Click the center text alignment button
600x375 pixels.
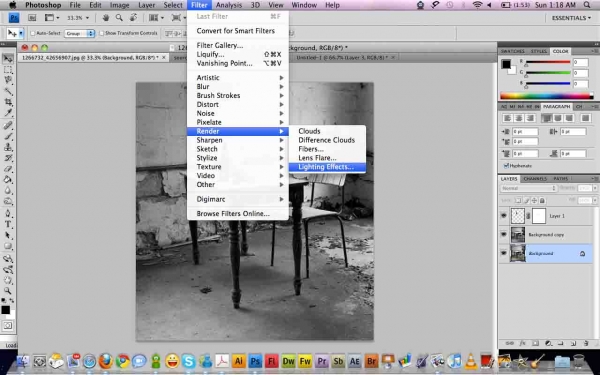tap(519, 118)
